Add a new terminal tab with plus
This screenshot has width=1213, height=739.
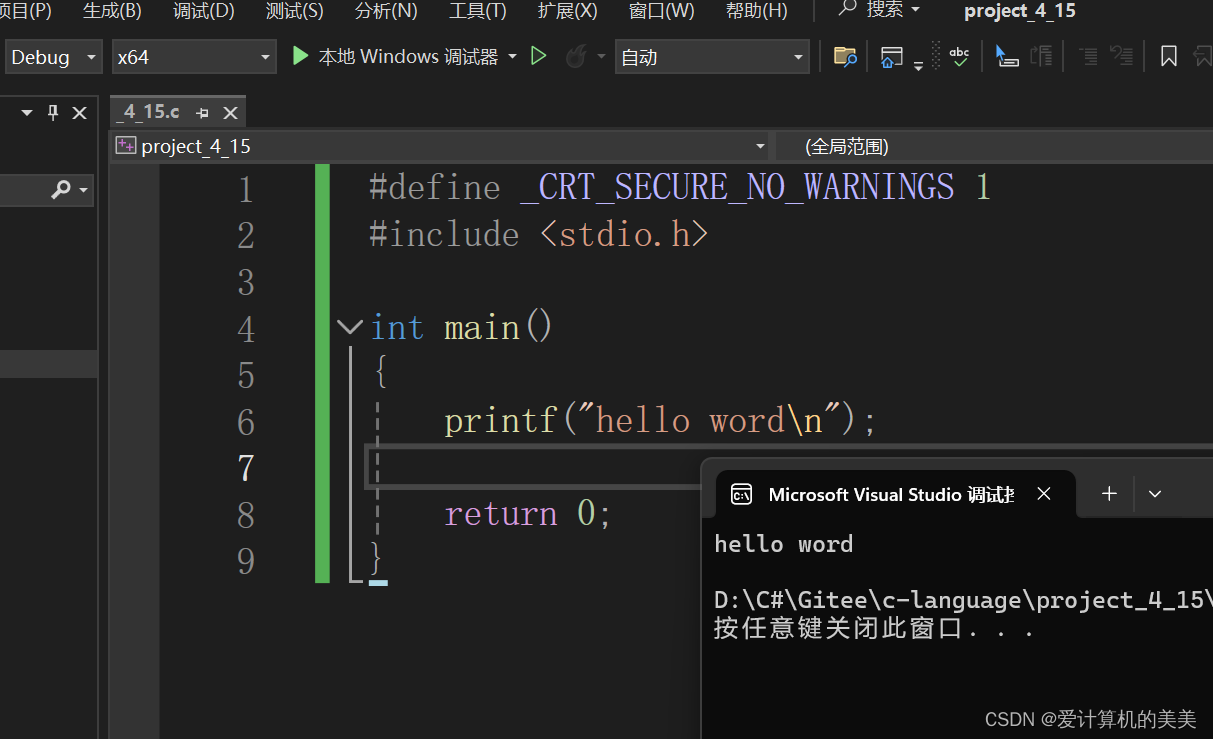pyautogui.click(x=1109, y=494)
